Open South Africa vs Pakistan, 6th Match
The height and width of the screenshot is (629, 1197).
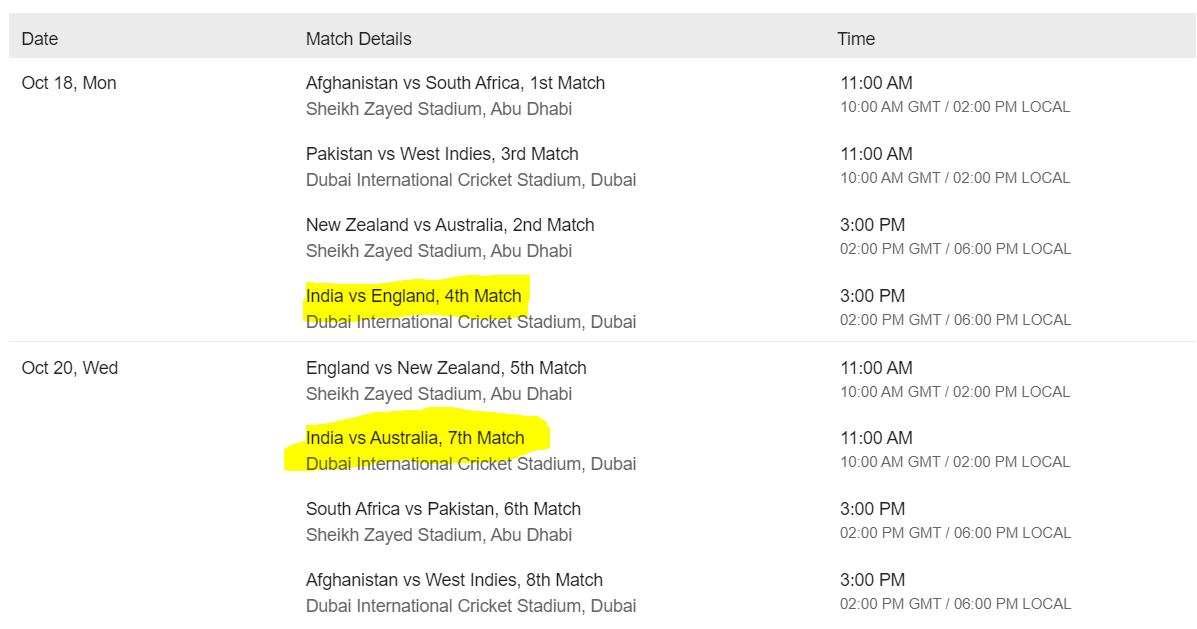(x=444, y=509)
